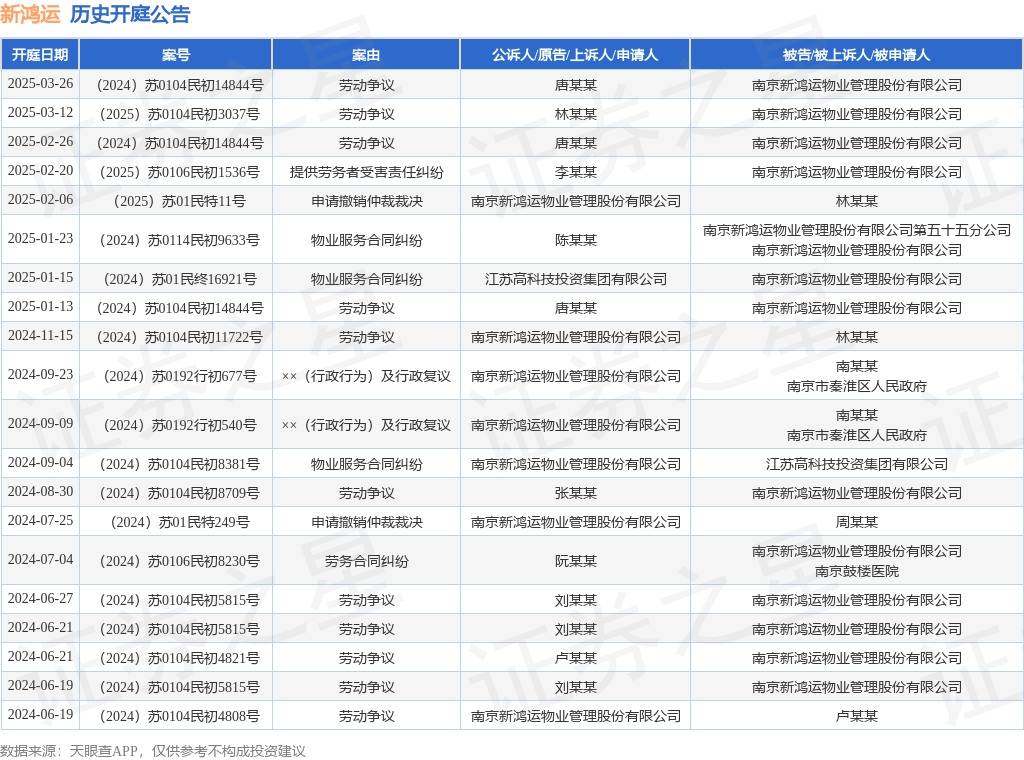This screenshot has width=1024, height=760.
Task: Click plaintiff 刘某某 in the 2024-06-27 row
Action: (575, 600)
